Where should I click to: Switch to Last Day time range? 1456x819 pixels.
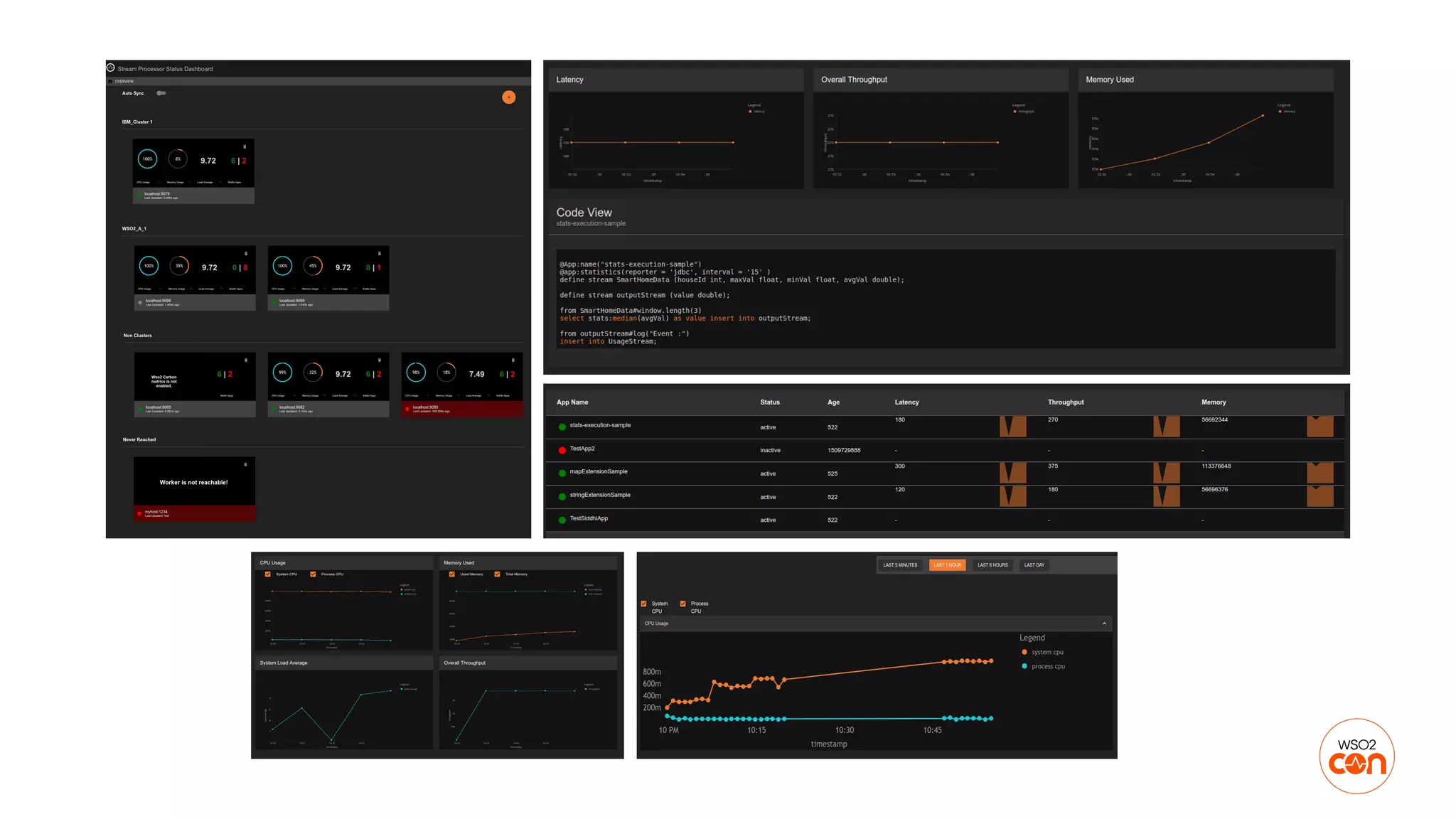pyautogui.click(x=1034, y=565)
